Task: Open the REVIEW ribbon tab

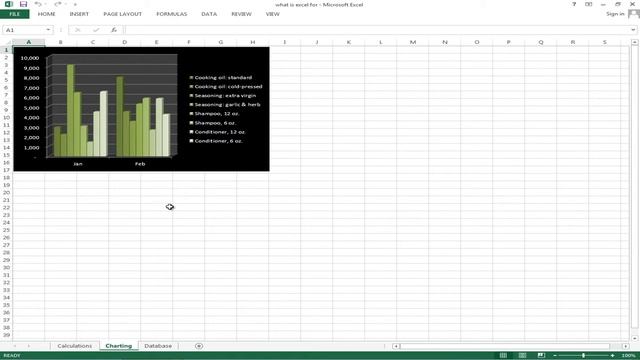Action: pos(241,14)
